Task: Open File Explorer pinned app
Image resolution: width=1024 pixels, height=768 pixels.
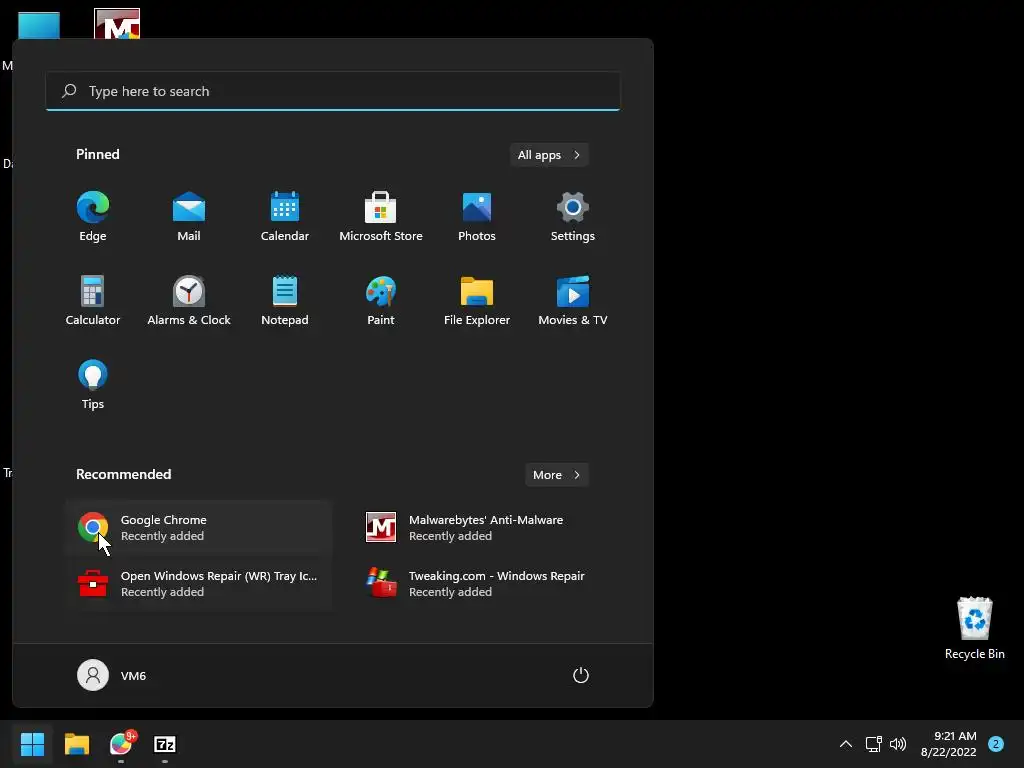Action: click(477, 300)
